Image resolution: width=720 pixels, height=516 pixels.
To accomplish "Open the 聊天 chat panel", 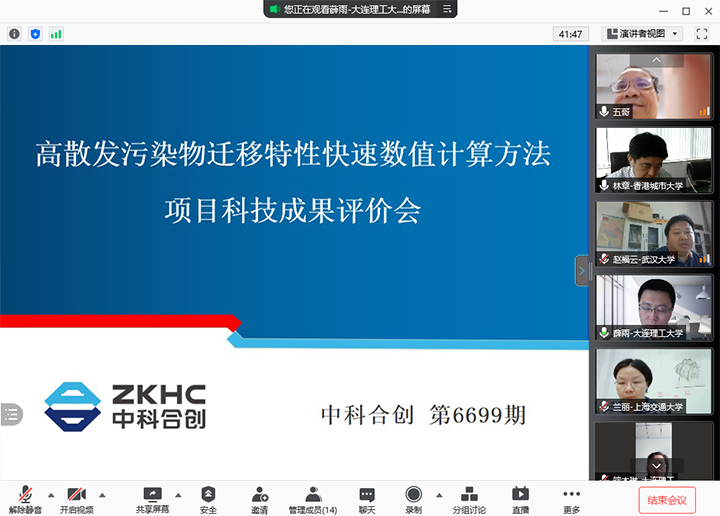I will pos(367,499).
